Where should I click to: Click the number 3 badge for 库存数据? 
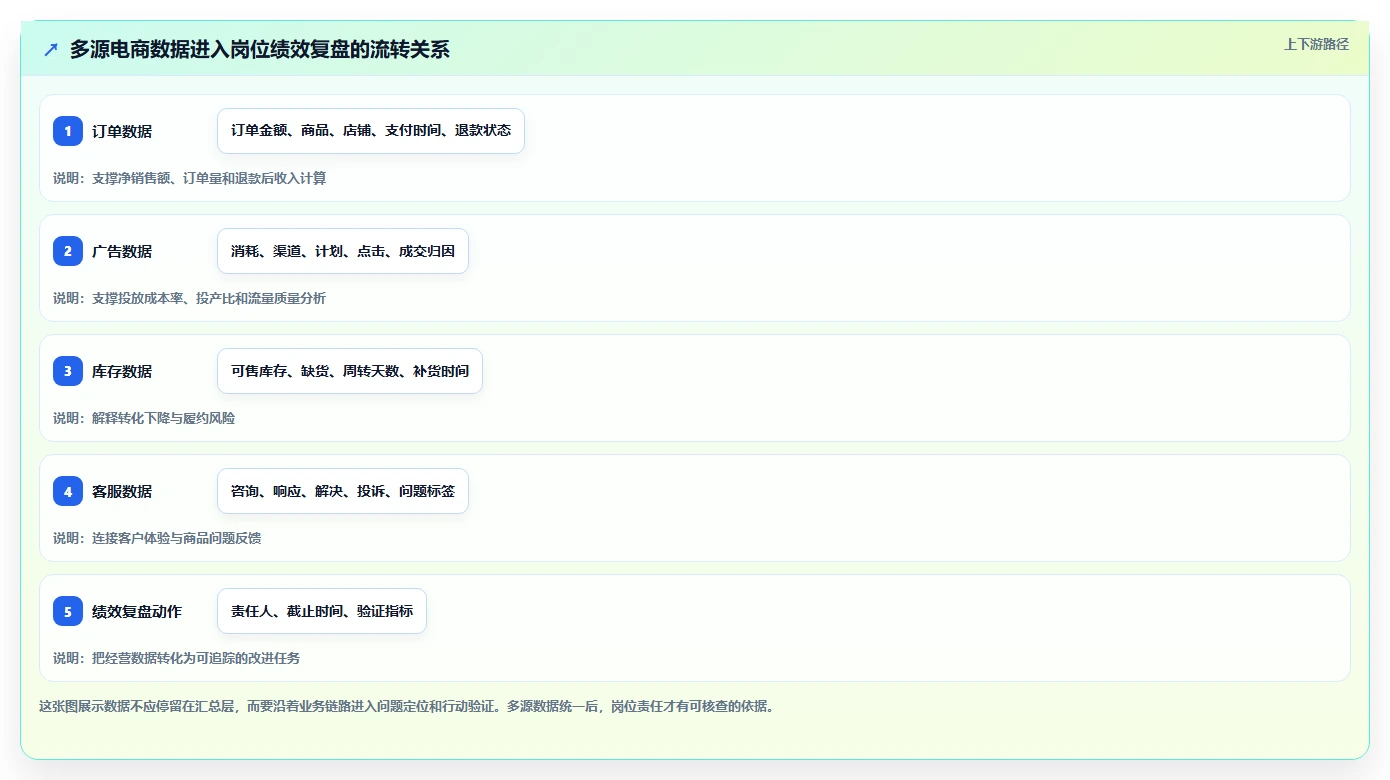pos(68,371)
